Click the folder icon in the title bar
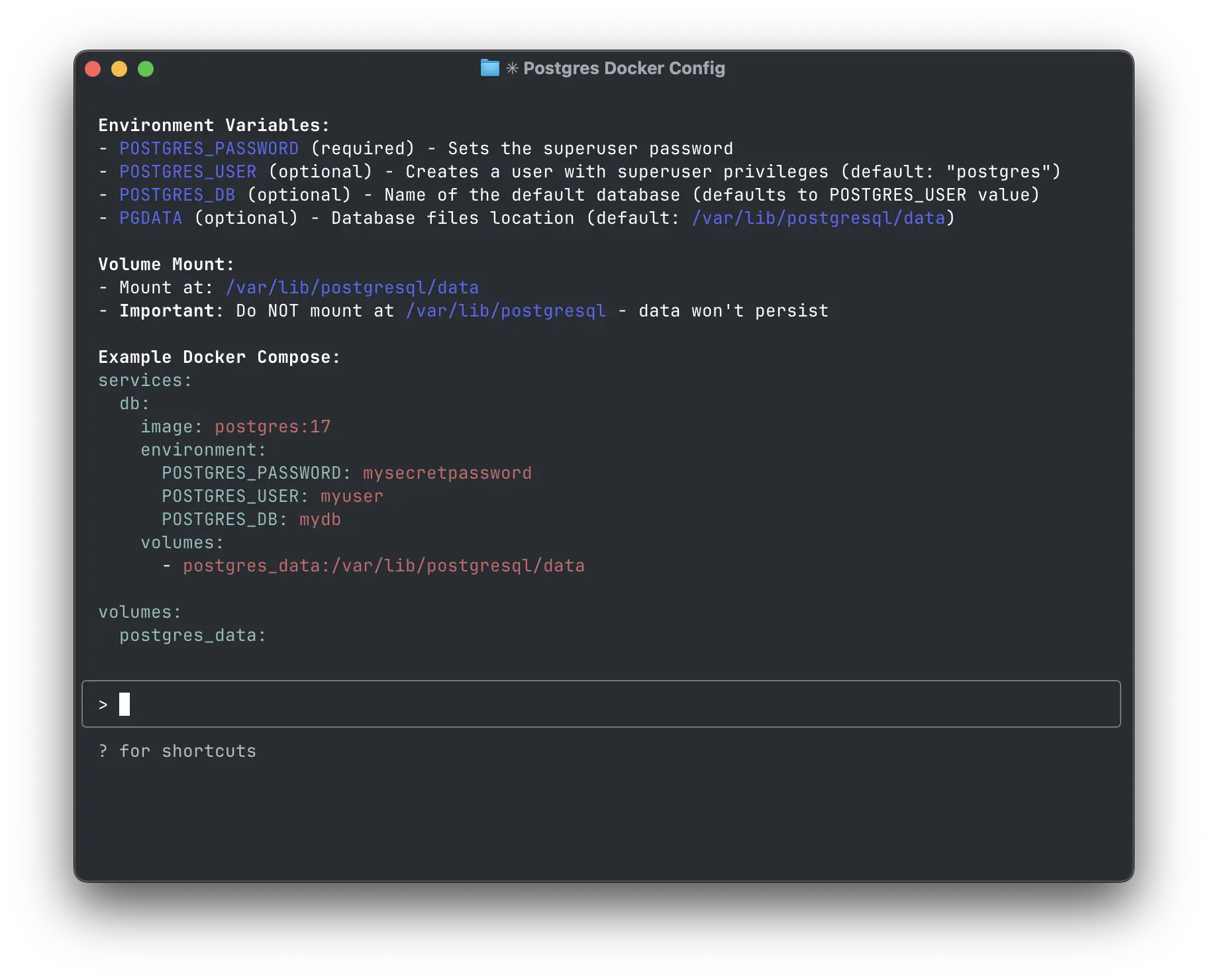1208x980 pixels. (489, 68)
